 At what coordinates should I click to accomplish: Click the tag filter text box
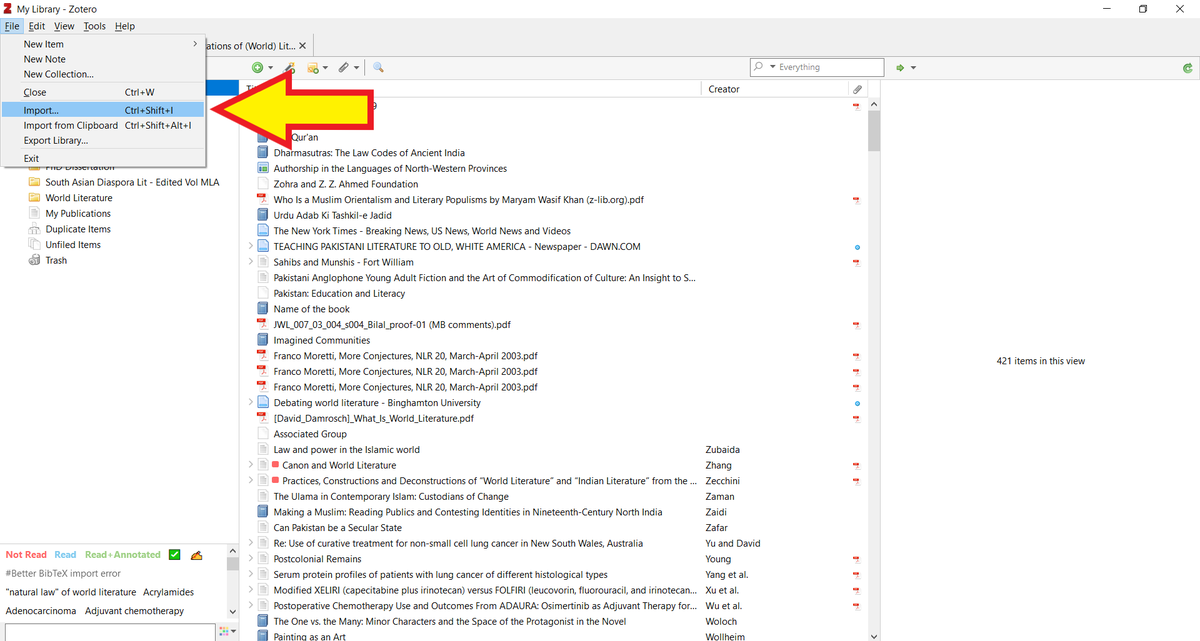click(108, 632)
